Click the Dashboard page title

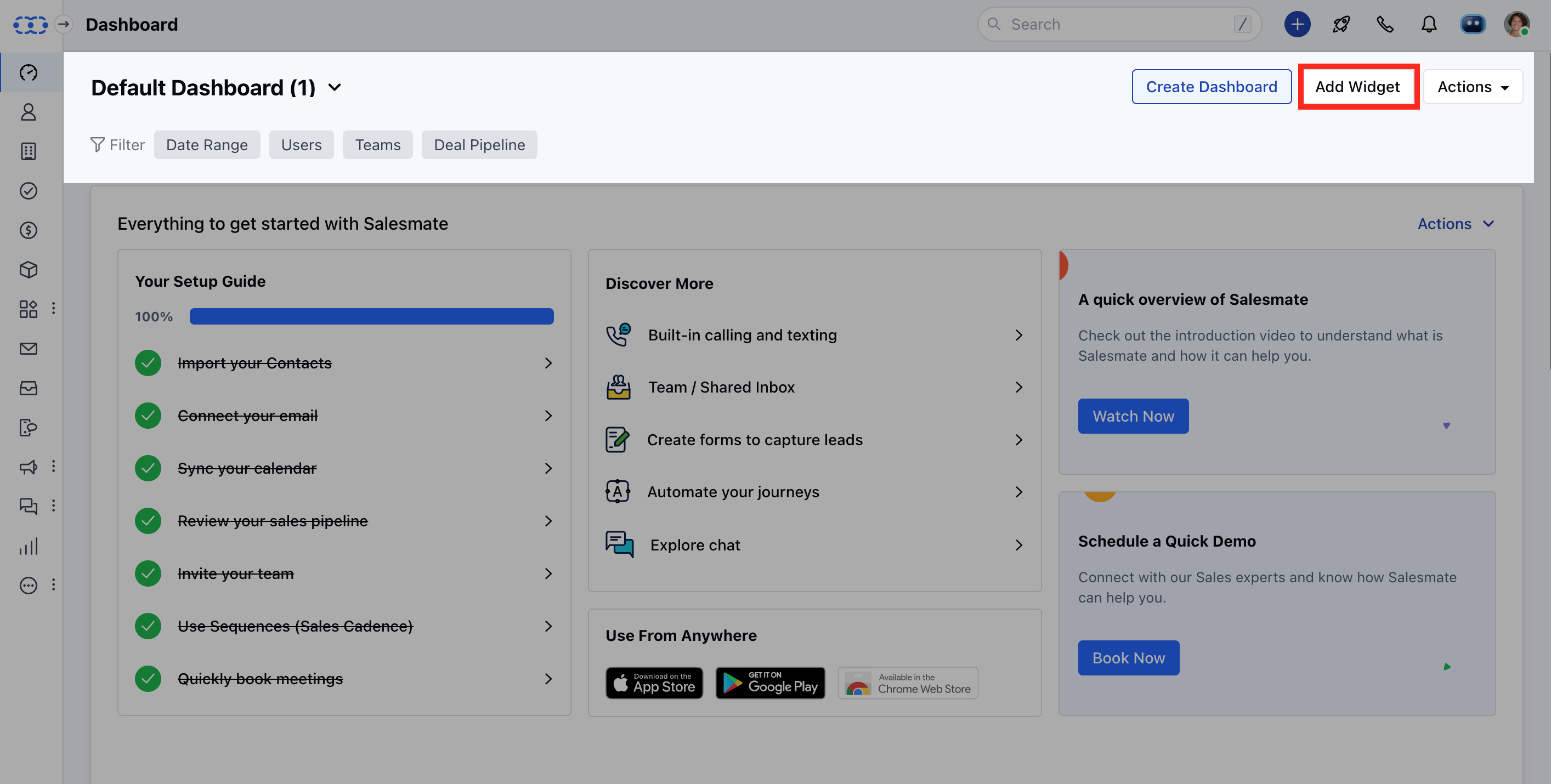pyautogui.click(x=132, y=24)
